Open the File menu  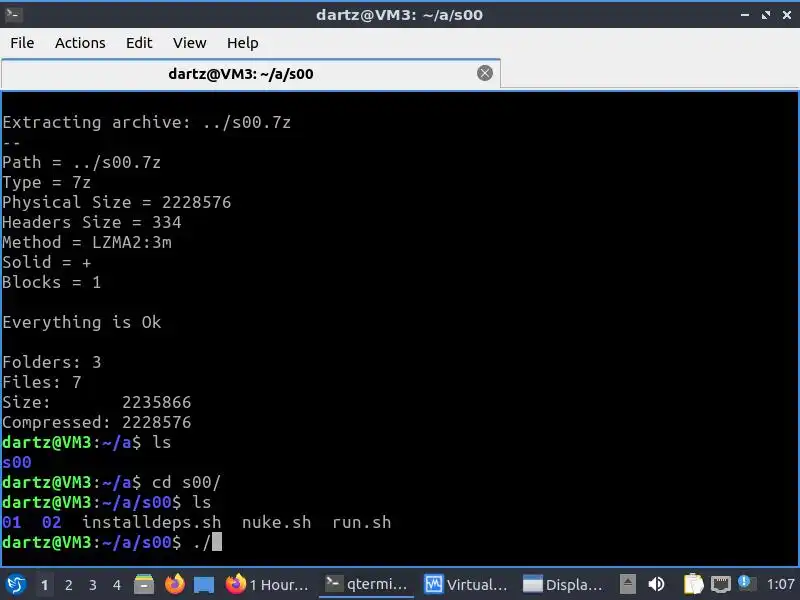coord(22,43)
